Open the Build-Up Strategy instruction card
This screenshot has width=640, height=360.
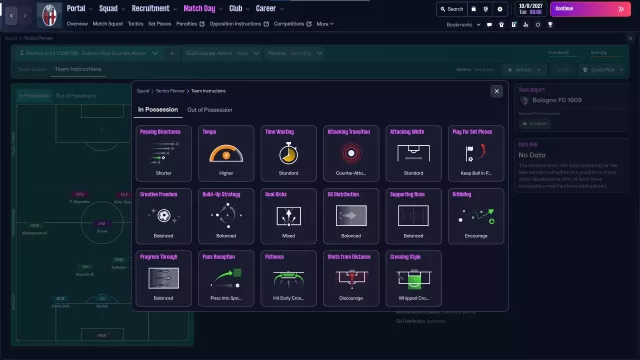pos(226,216)
